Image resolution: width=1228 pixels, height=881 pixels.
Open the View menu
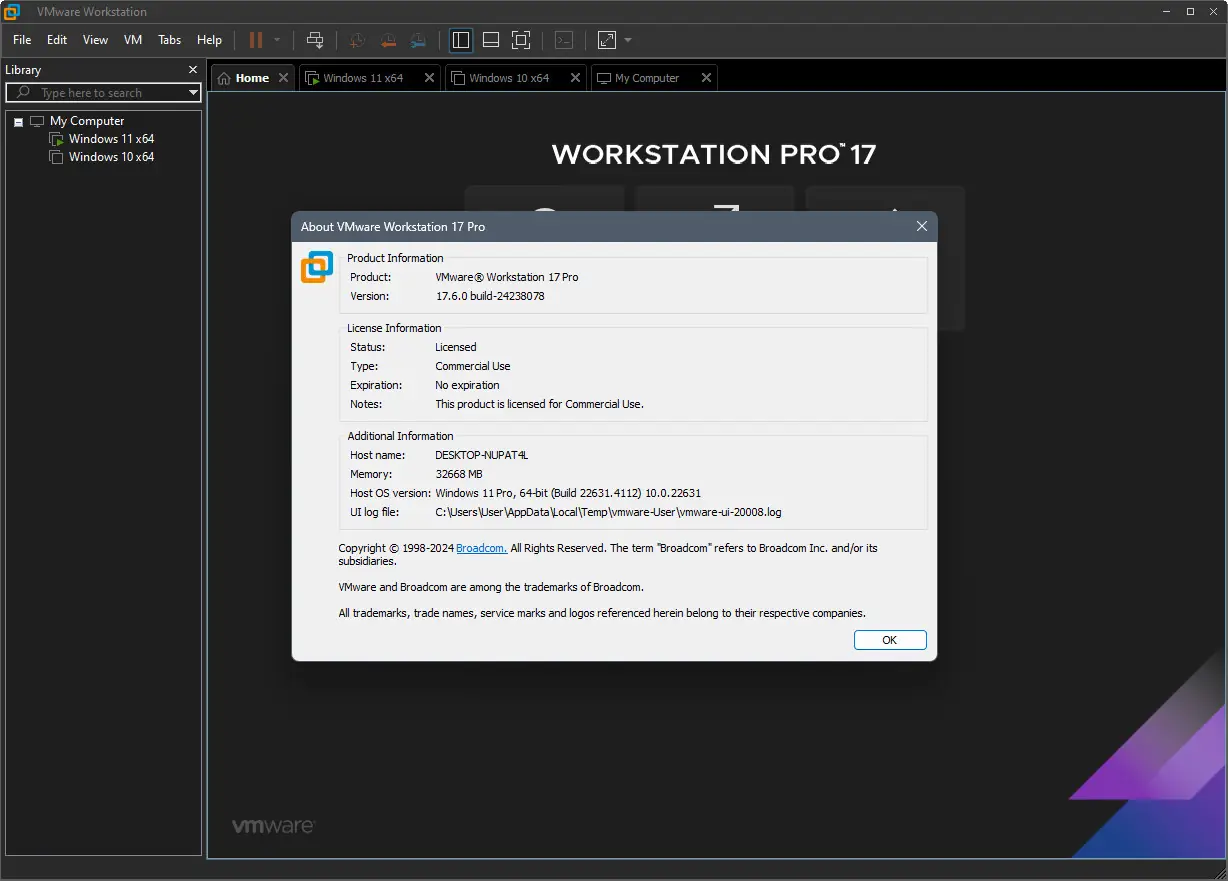pyautogui.click(x=95, y=40)
